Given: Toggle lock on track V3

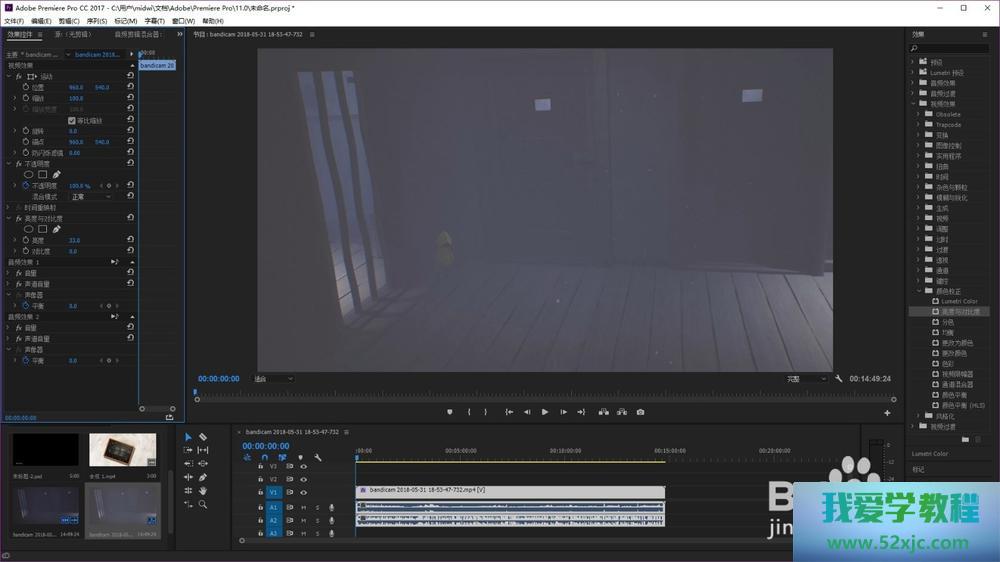Looking at the screenshot, I should pyautogui.click(x=260, y=466).
